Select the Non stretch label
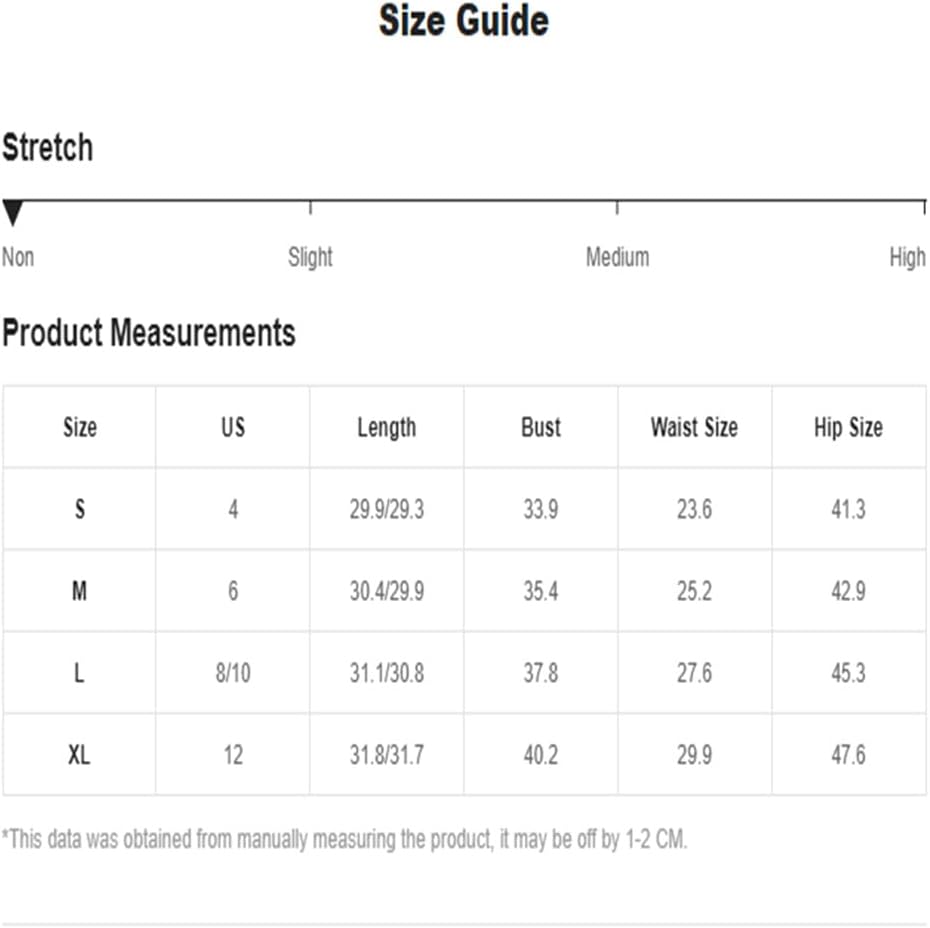 click(18, 257)
